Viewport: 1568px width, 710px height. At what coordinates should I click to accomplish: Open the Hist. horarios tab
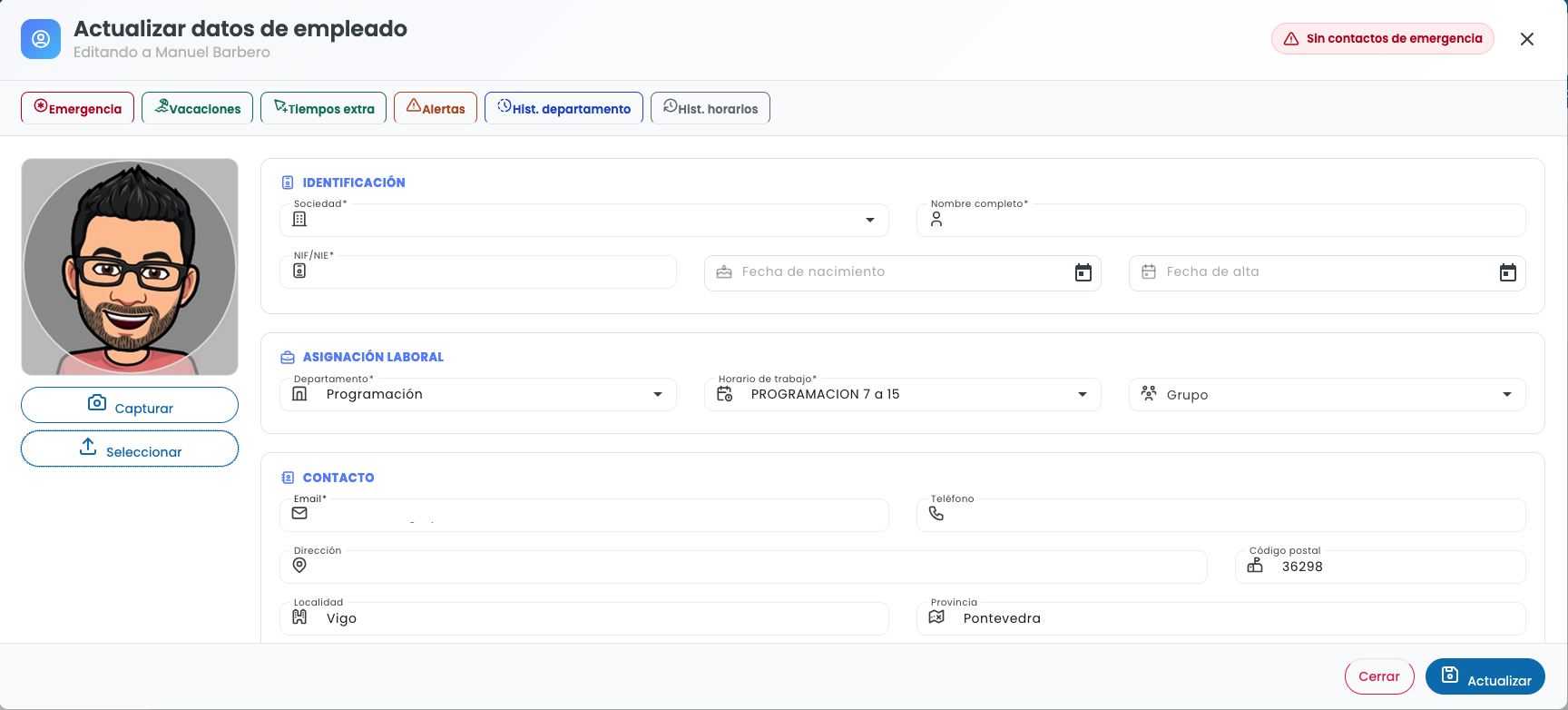point(710,108)
